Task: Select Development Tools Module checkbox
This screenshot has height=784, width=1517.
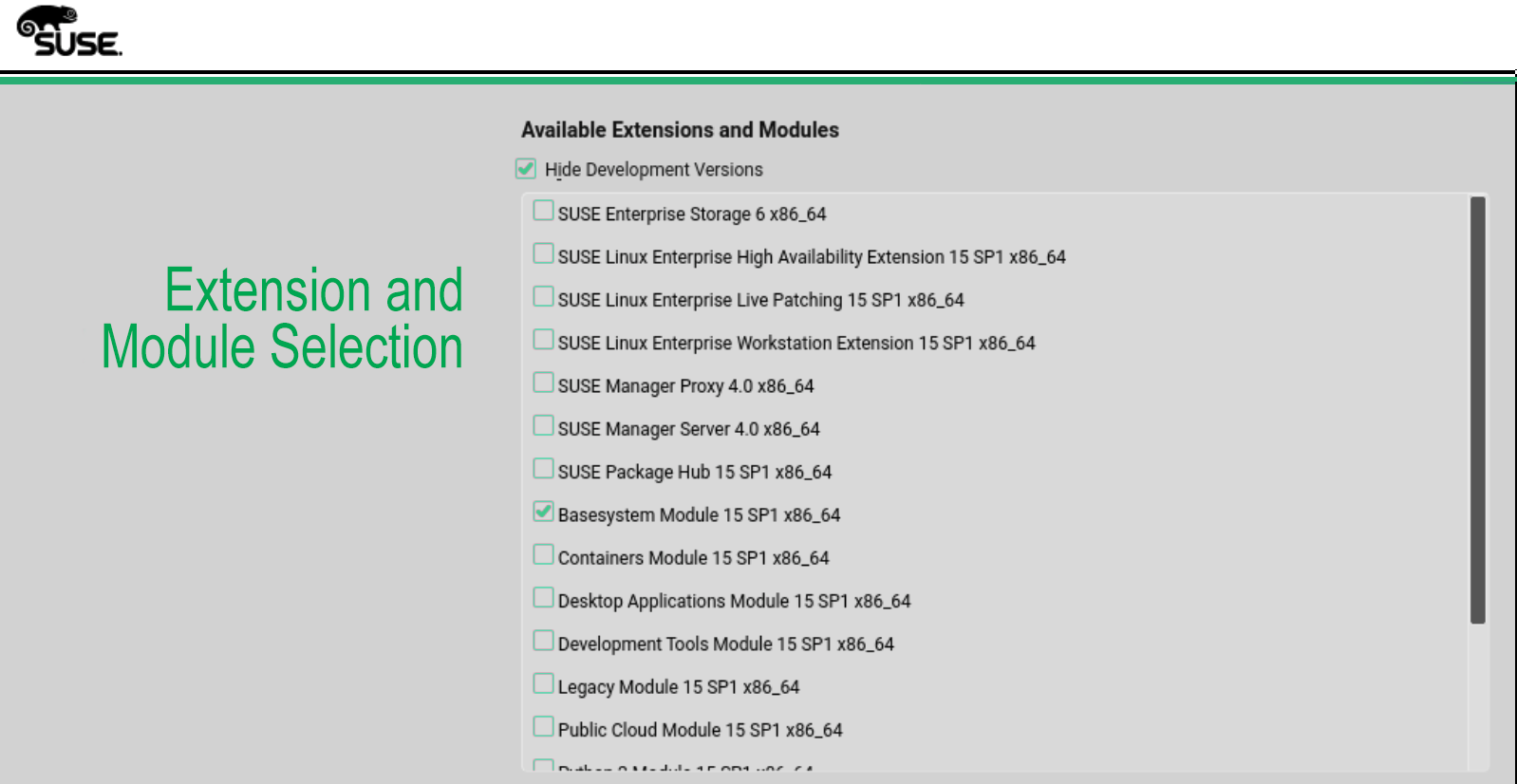Action: point(543,641)
